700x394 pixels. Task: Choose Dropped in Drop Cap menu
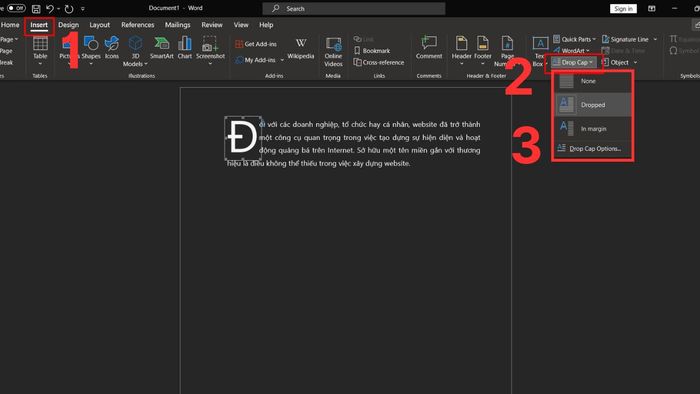(593, 105)
